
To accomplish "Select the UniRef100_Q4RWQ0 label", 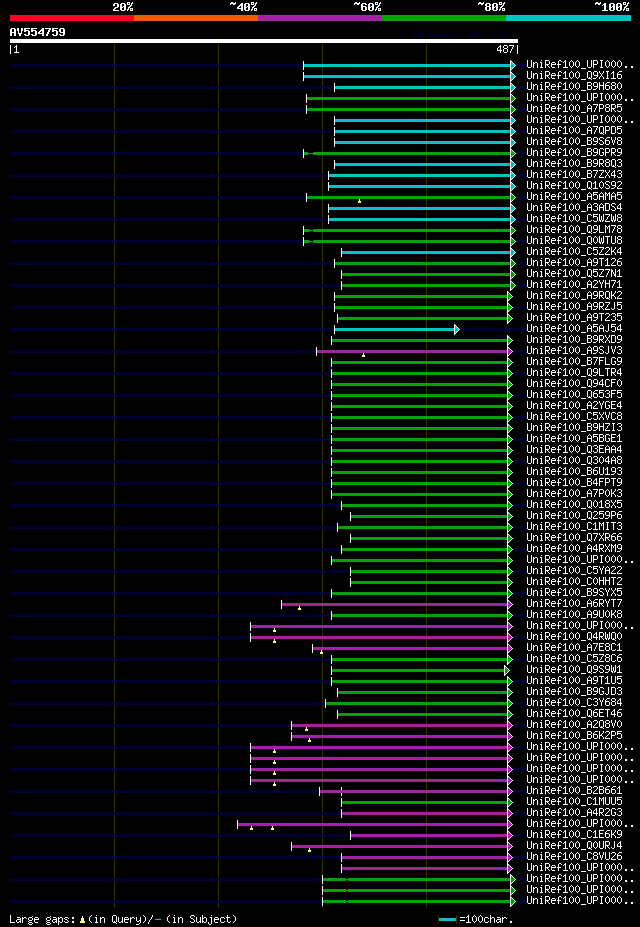I will (574, 636).
